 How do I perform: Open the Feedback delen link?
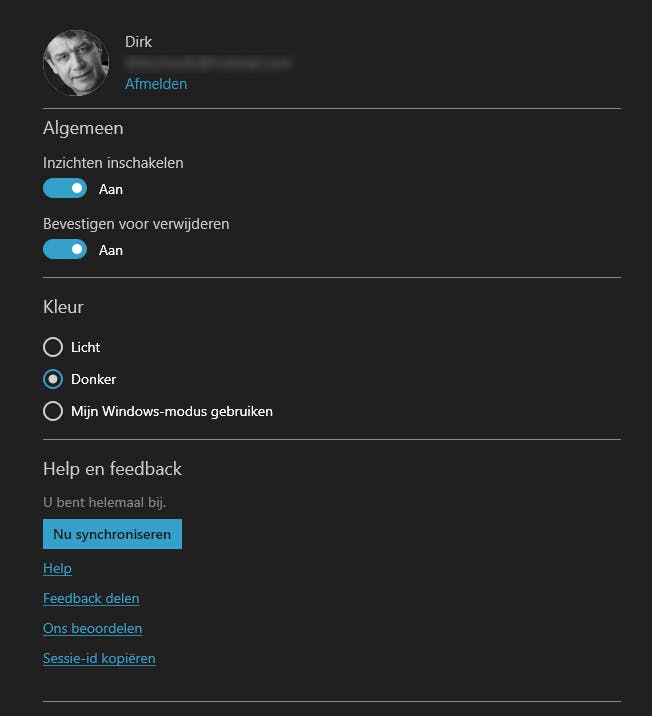coord(91,598)
